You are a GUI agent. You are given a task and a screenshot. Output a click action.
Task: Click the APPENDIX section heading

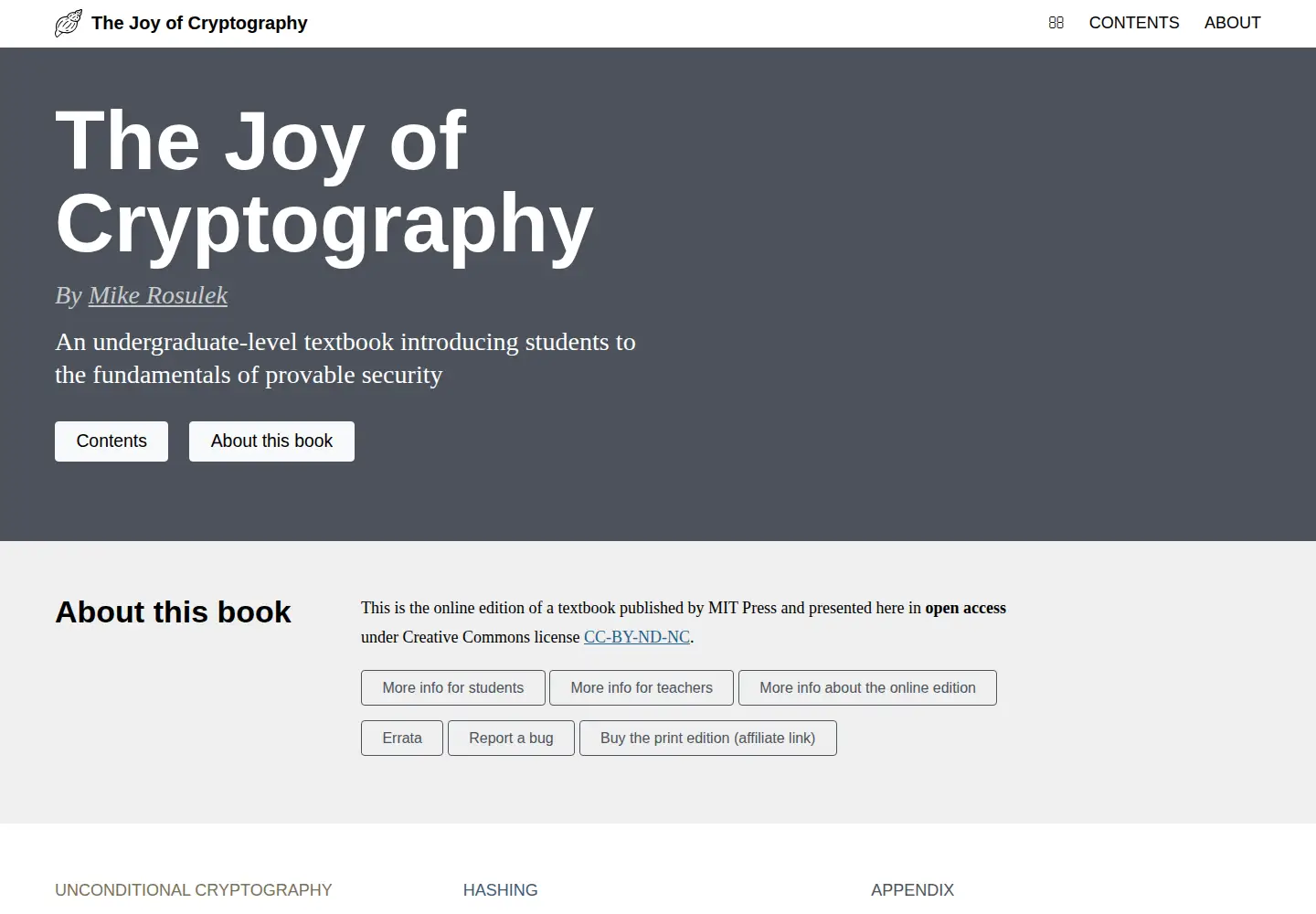[x=913, y=890]
